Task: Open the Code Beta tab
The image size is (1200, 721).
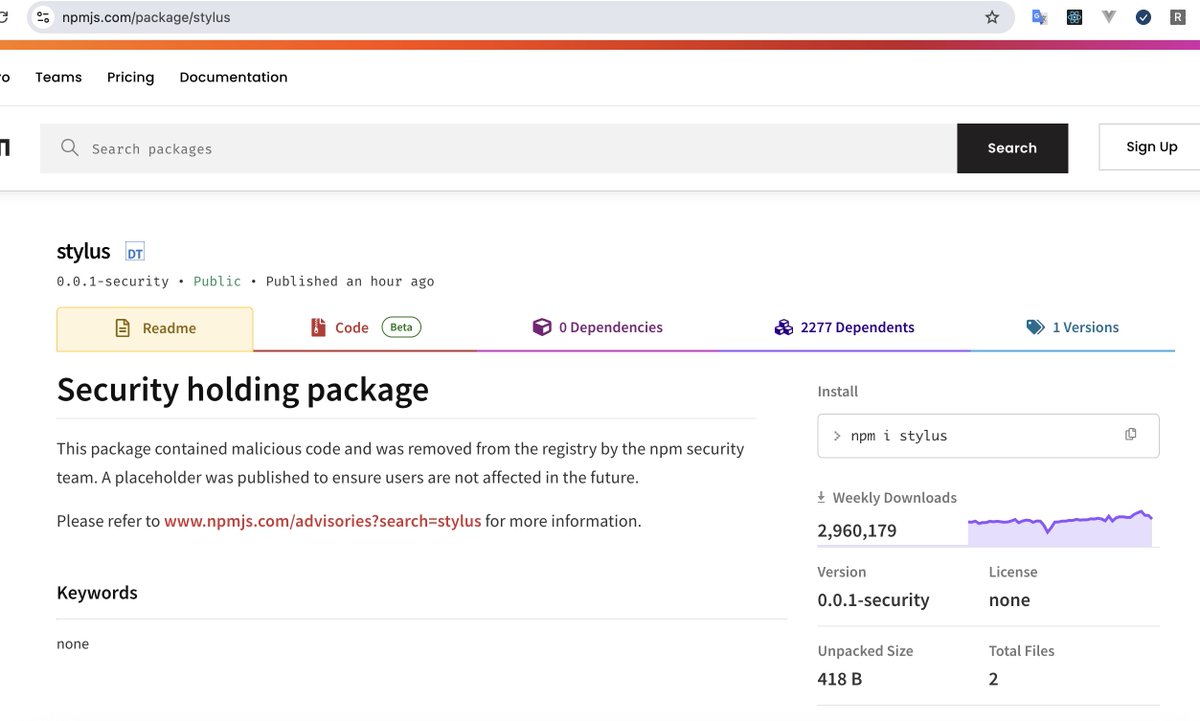Action: point(365,328)
